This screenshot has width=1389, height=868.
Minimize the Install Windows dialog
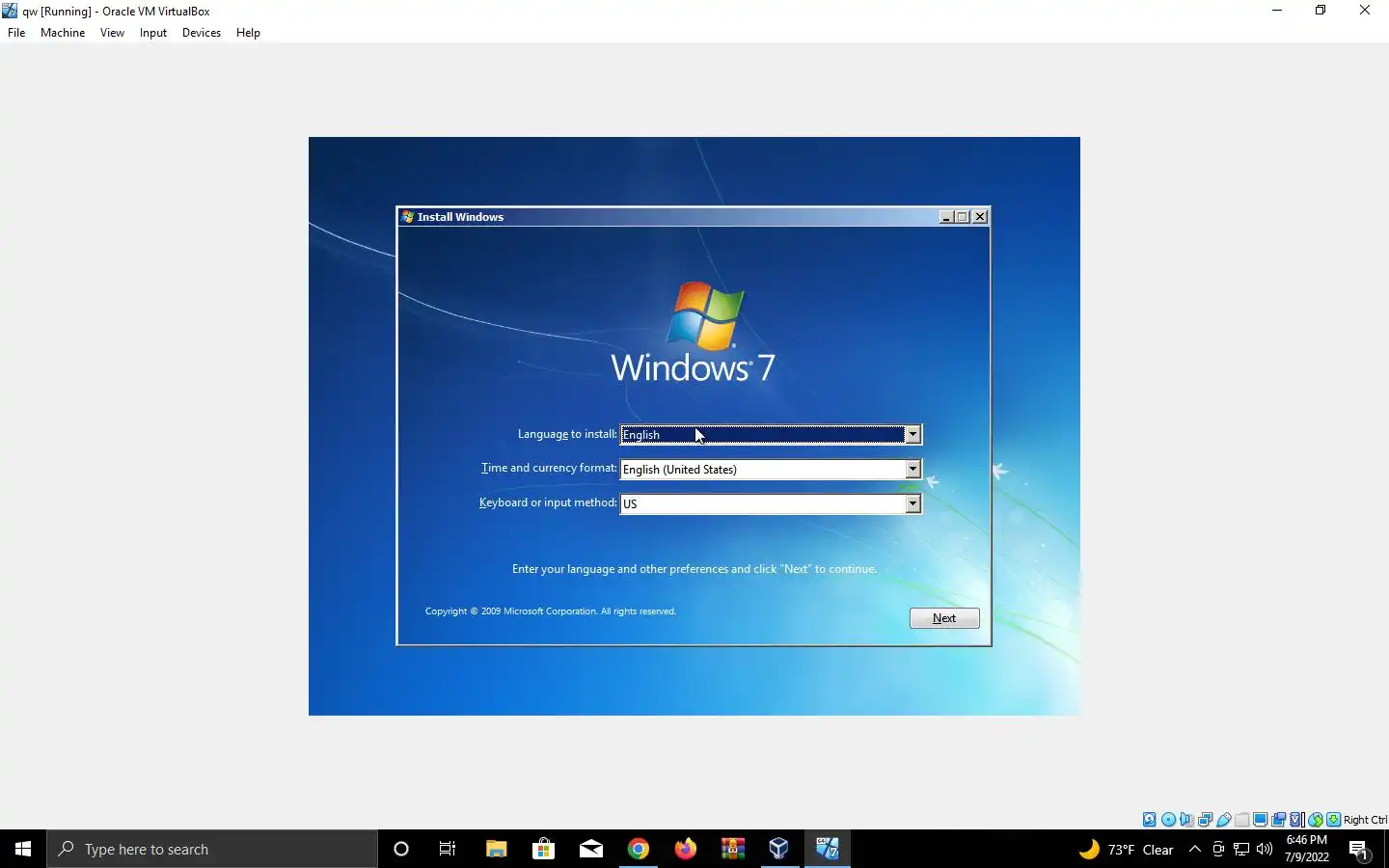[x=946, y=217]
